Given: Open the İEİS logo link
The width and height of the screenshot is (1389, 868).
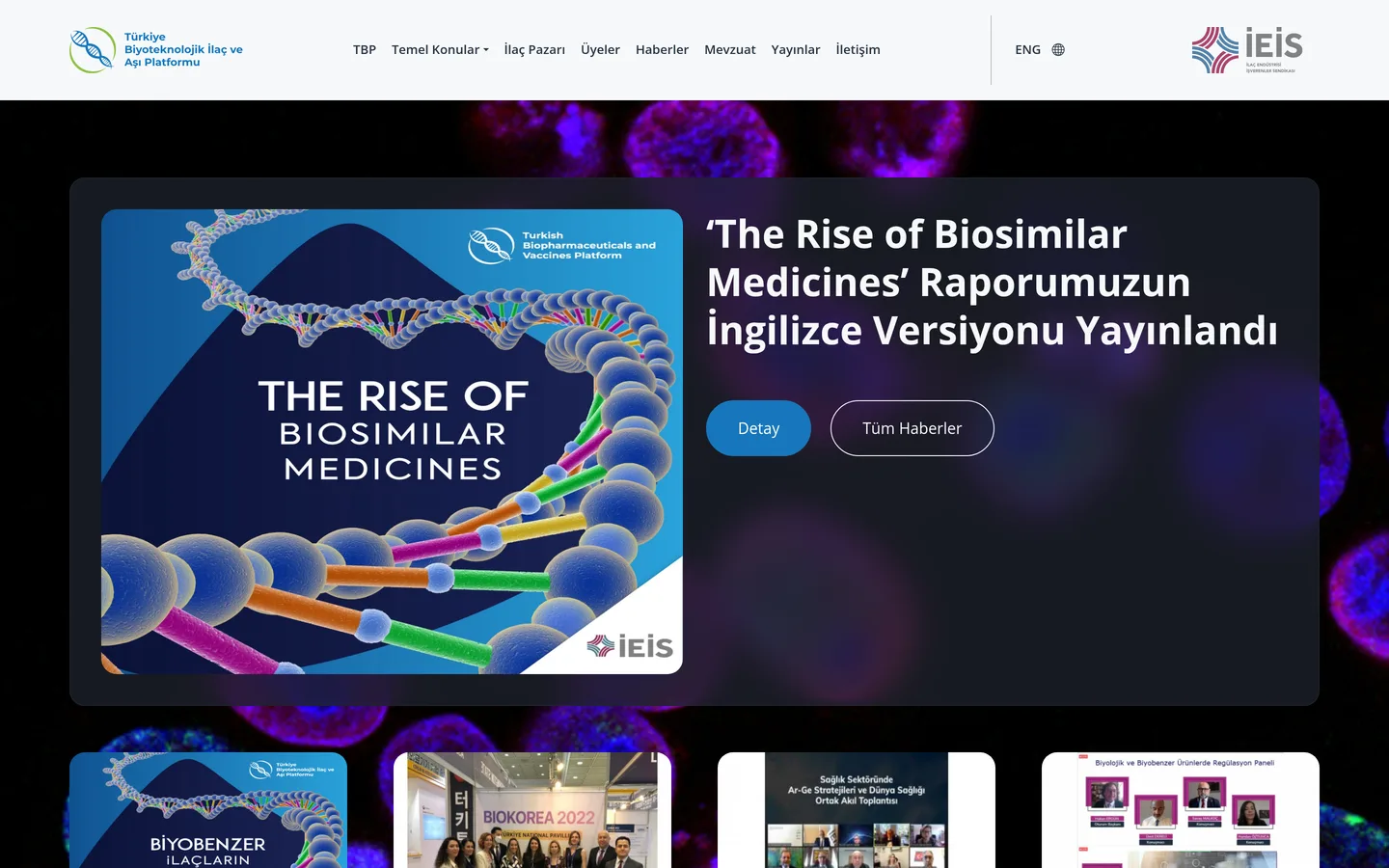Looking at the screenshot, I should (1248, 50).
